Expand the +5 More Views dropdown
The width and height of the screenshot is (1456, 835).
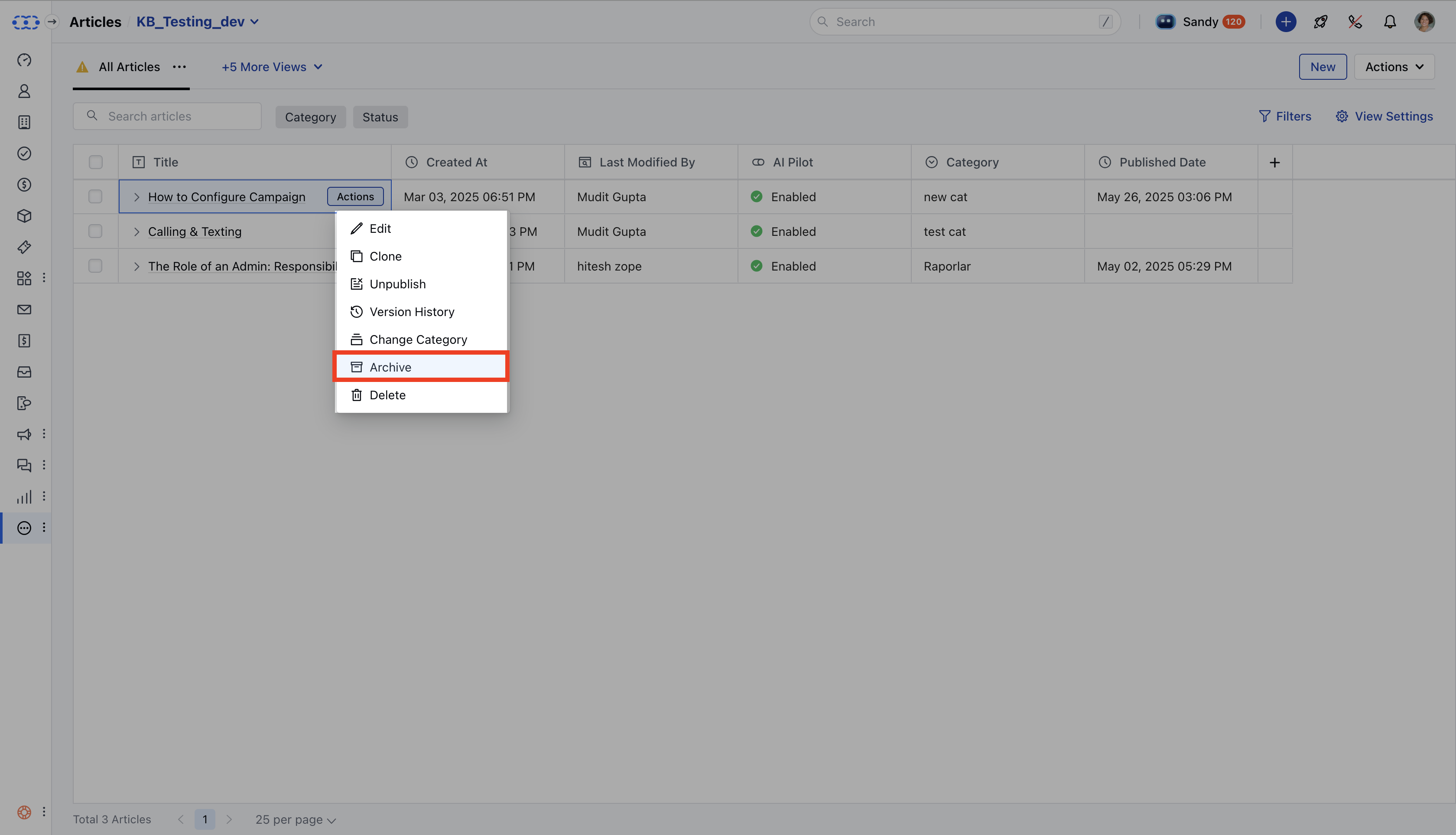coord(272,67)
